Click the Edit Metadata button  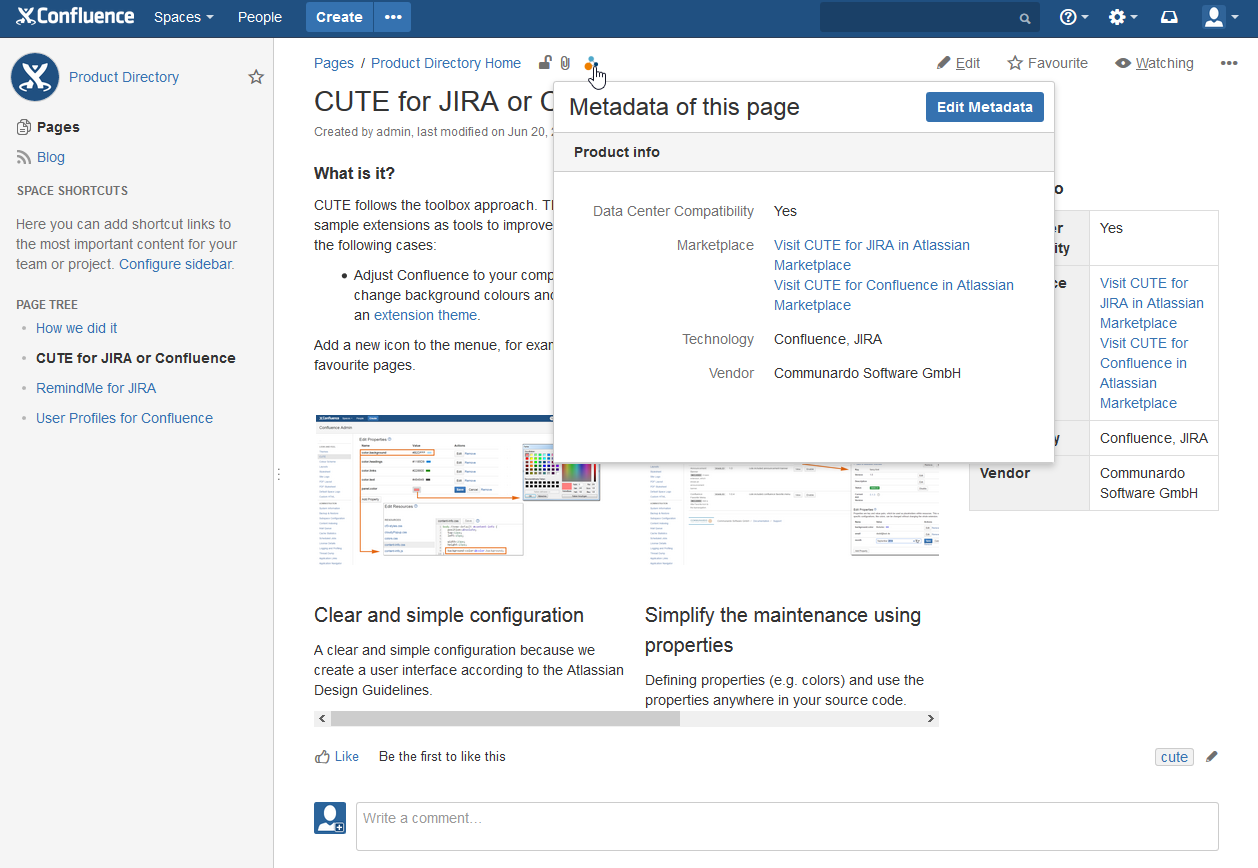984,107
